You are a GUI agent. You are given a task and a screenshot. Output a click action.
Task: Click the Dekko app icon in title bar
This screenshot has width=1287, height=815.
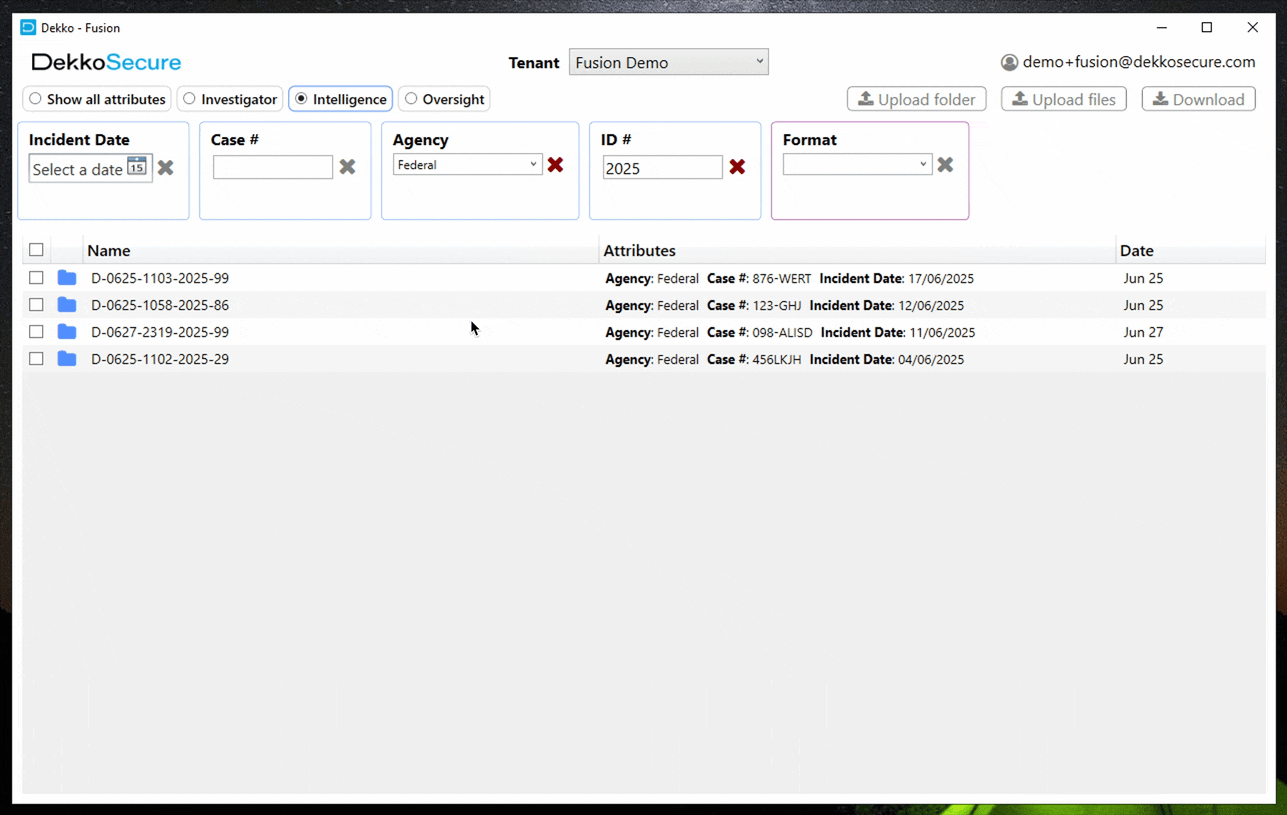point(28,28)
